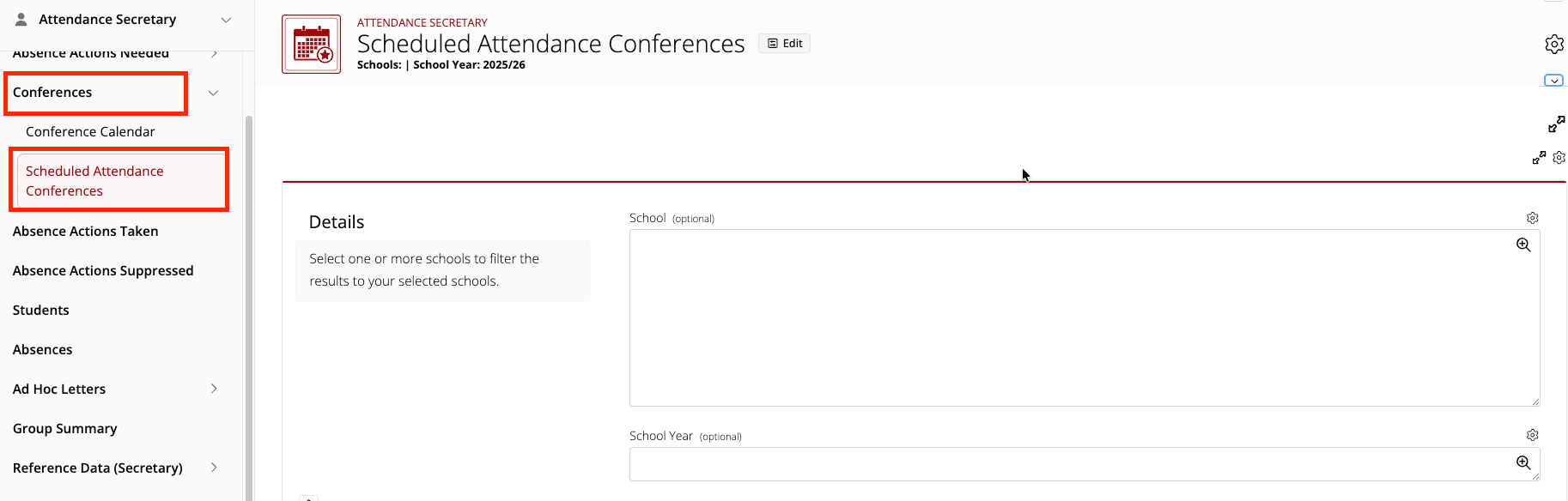
Task: Open Conference Calendar in the sidebar
Action: point(90,131)
